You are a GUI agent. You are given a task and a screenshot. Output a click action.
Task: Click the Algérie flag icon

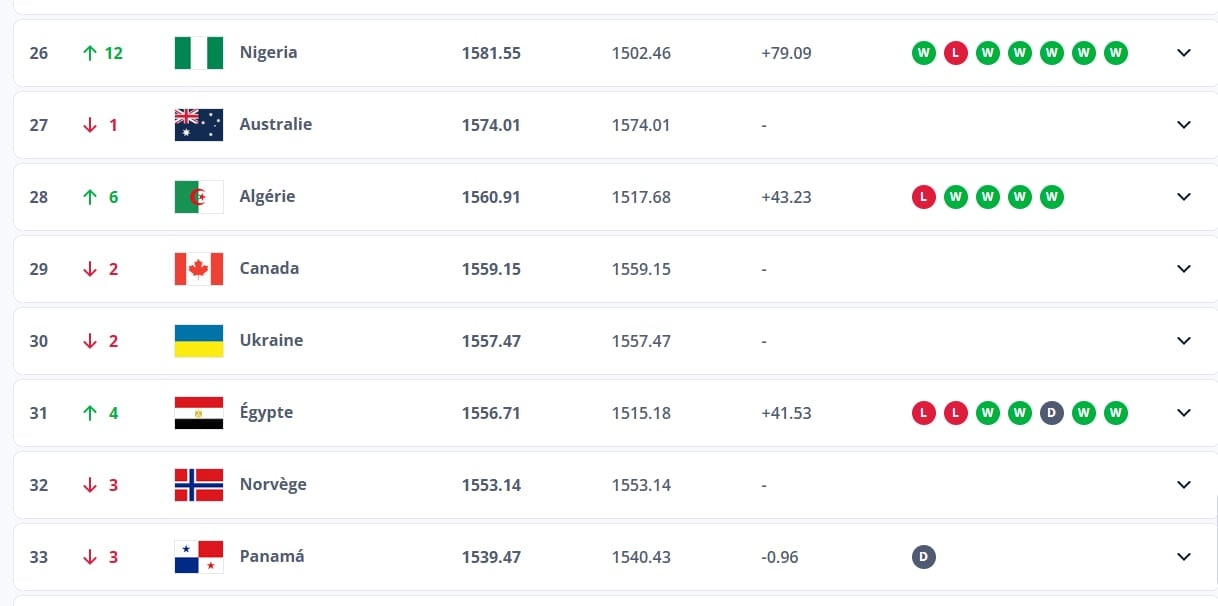pos(198,197)
